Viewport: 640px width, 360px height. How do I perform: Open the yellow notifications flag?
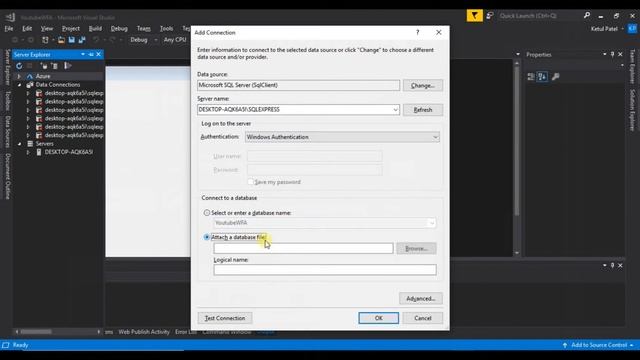(474, 16)
